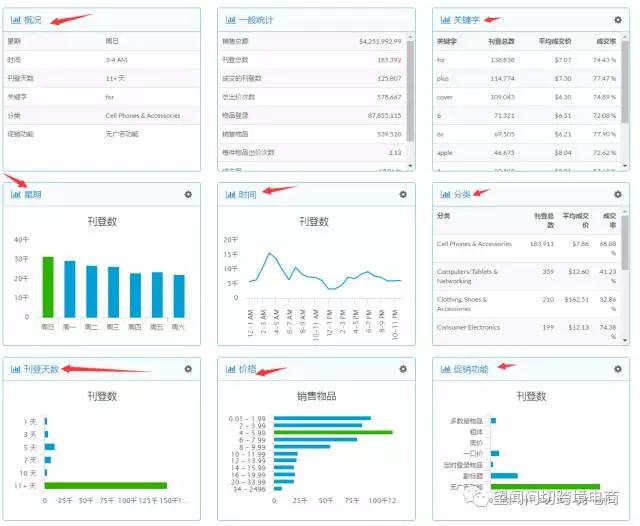This screenshot has width=640, height=526.
Task: Click value $7.07 in keyword table
Action: click(562, 60)
